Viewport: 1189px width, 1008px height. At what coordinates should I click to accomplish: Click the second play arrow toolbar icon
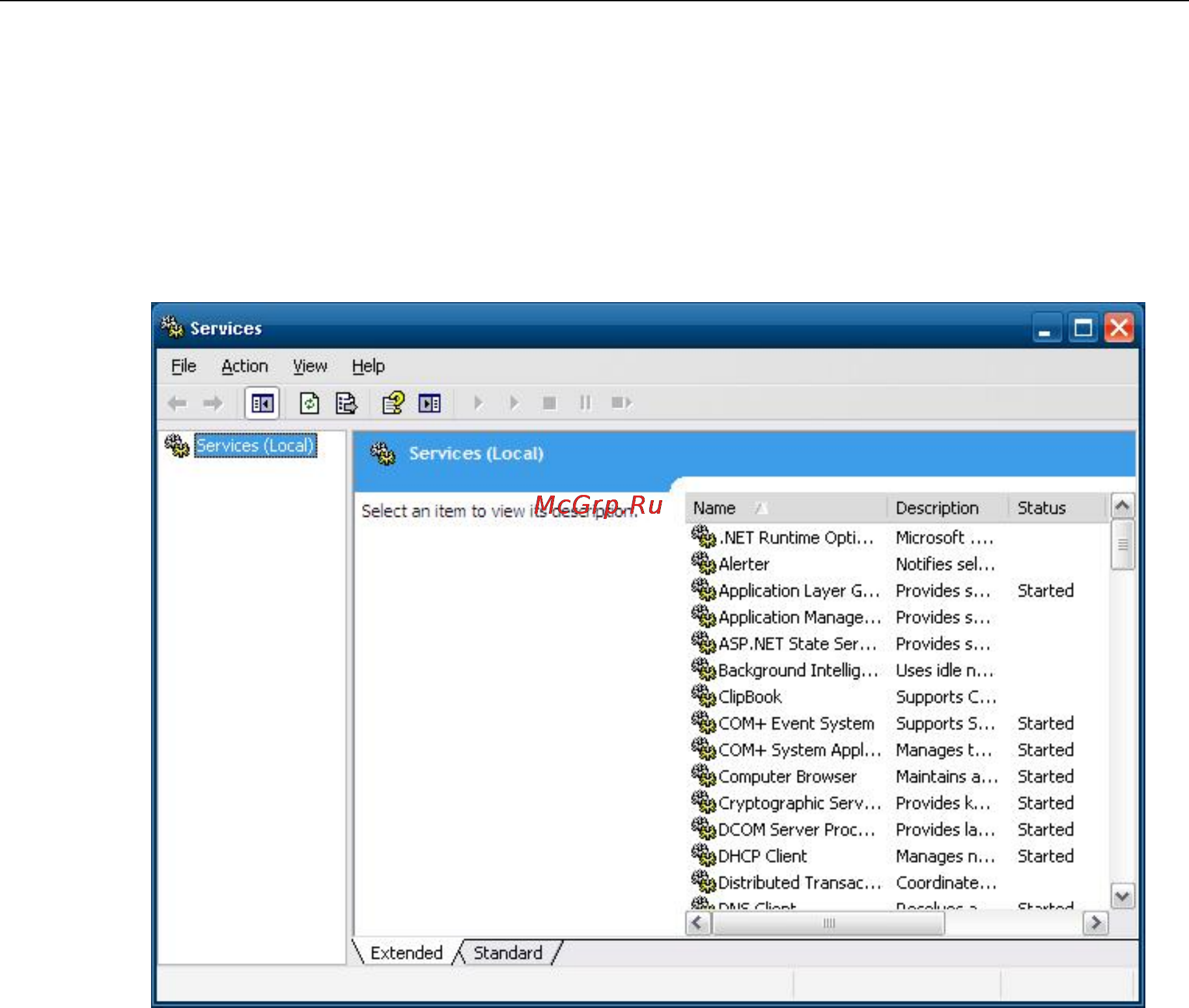click(x=514, y=403)
